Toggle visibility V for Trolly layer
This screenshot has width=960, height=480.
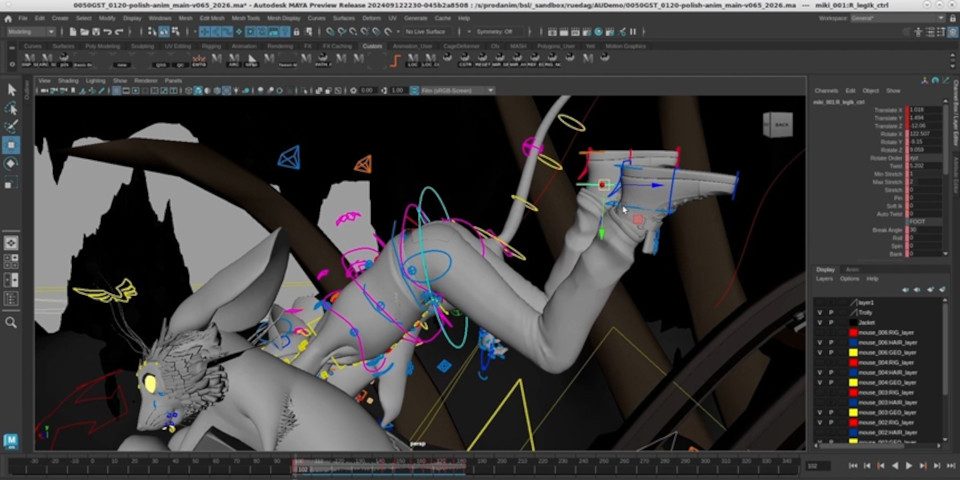coord(820,312)
